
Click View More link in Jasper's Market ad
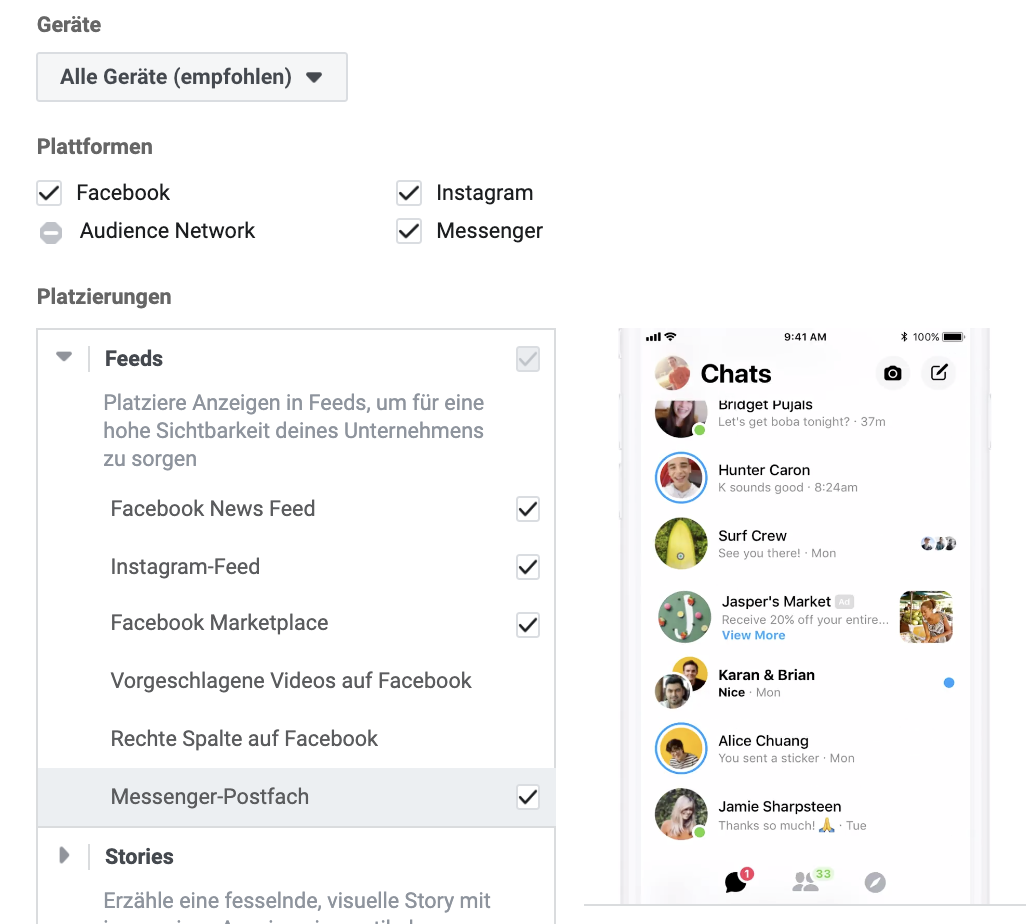[x=753, y=635]
